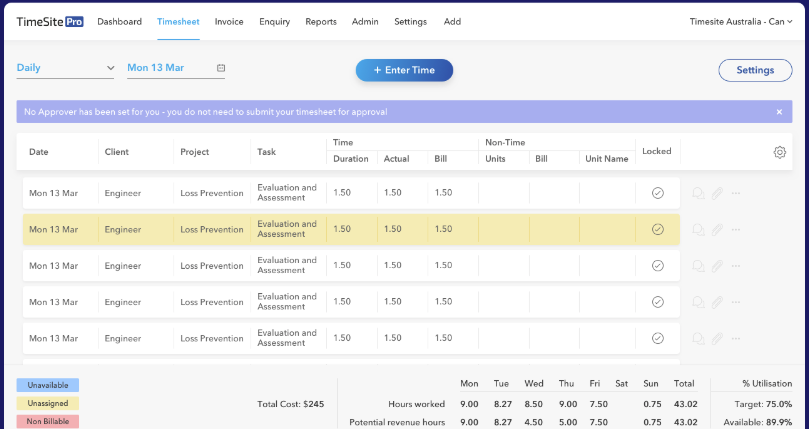Open the table column settings gear

pos(780,152)
